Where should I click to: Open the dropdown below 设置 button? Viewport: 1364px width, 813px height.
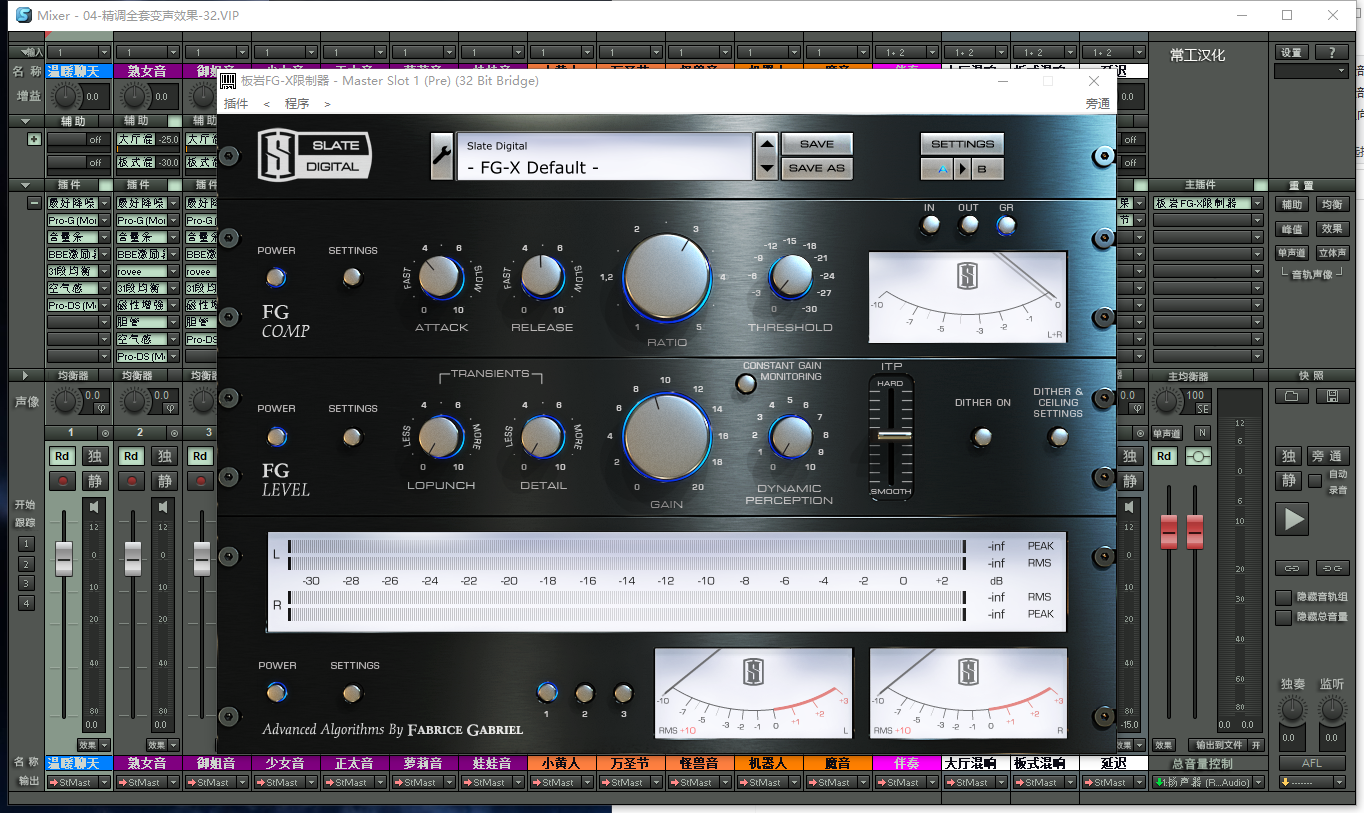1311,71
